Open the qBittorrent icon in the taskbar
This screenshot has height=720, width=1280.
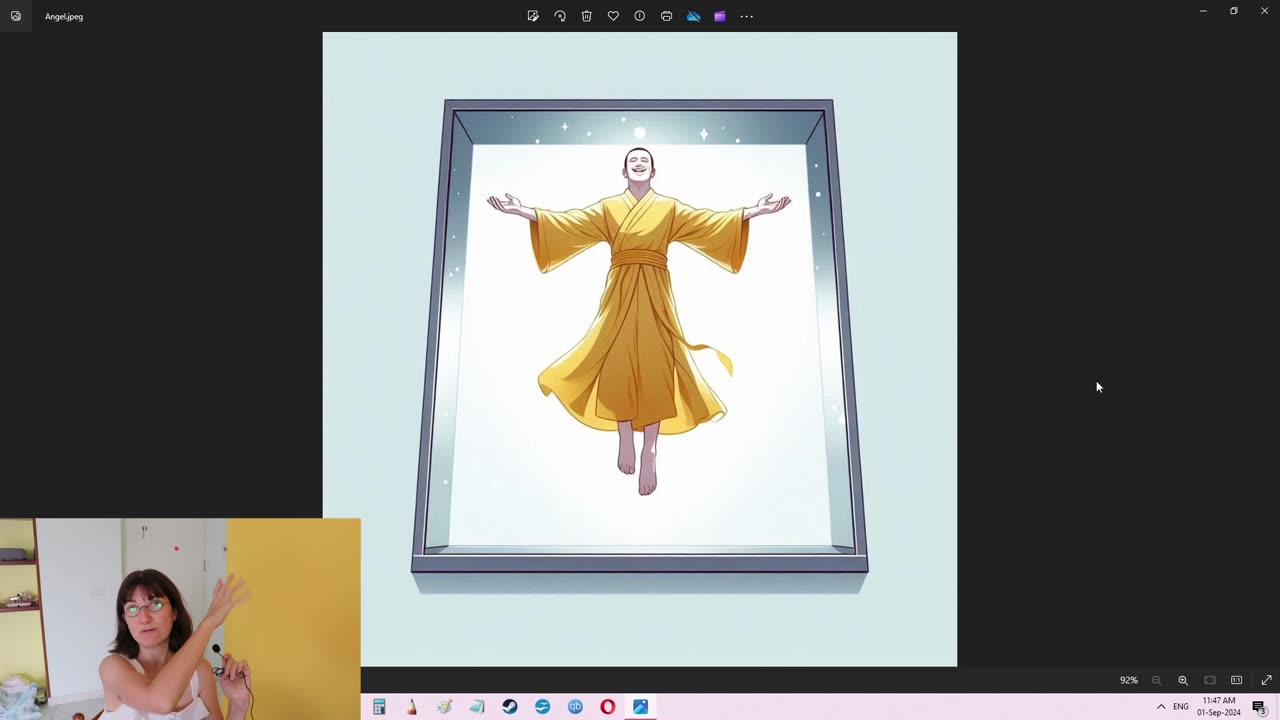click(575, 707)
